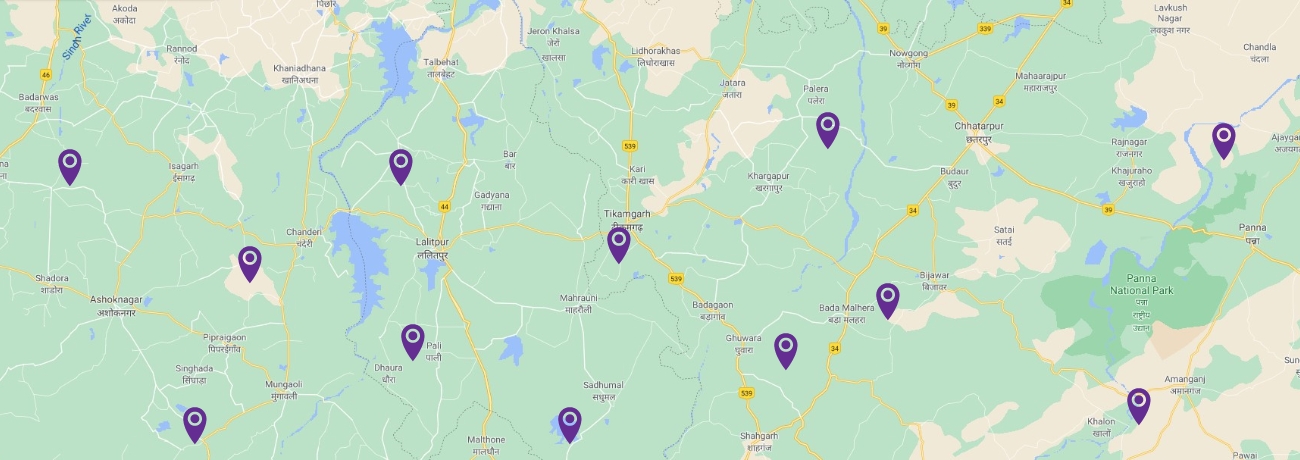Select the Panna National Park label
The image size is (1300, 460).
tap(1140, 283)
